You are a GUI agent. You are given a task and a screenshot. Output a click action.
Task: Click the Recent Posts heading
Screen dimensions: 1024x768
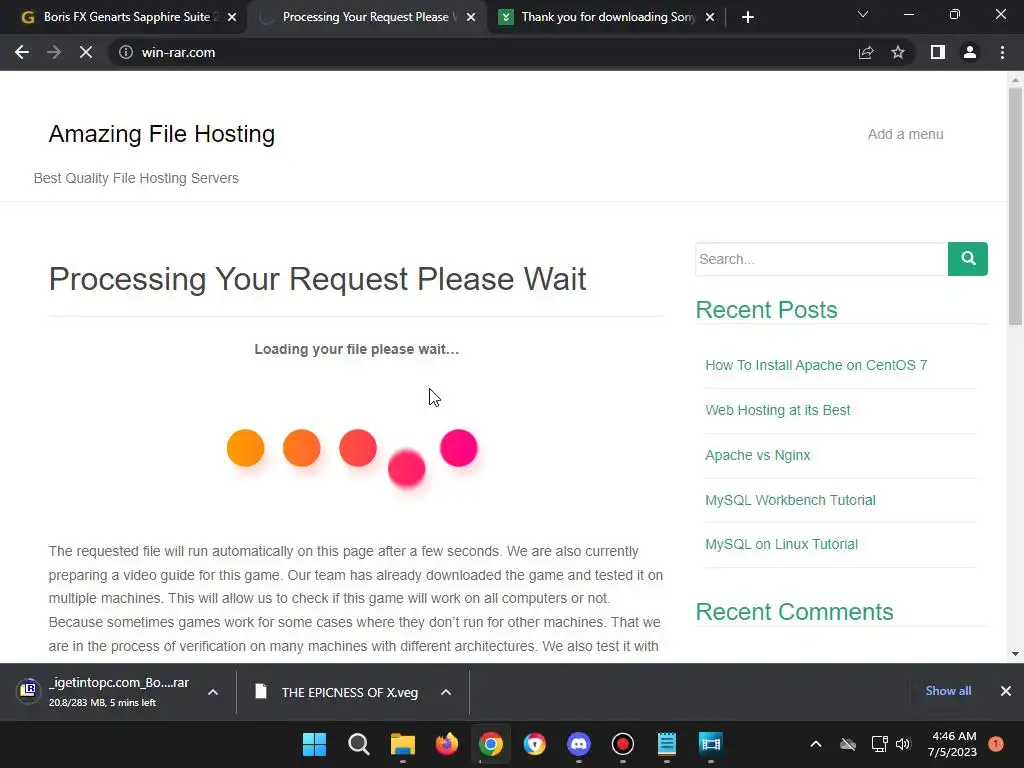pyautogui.click(x=767, y=310)
